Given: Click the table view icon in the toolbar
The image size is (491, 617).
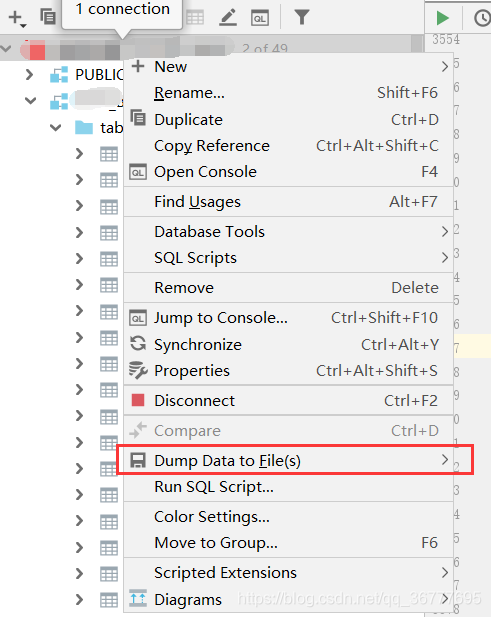Looking at the screenshot, I should tap(195, 18).
